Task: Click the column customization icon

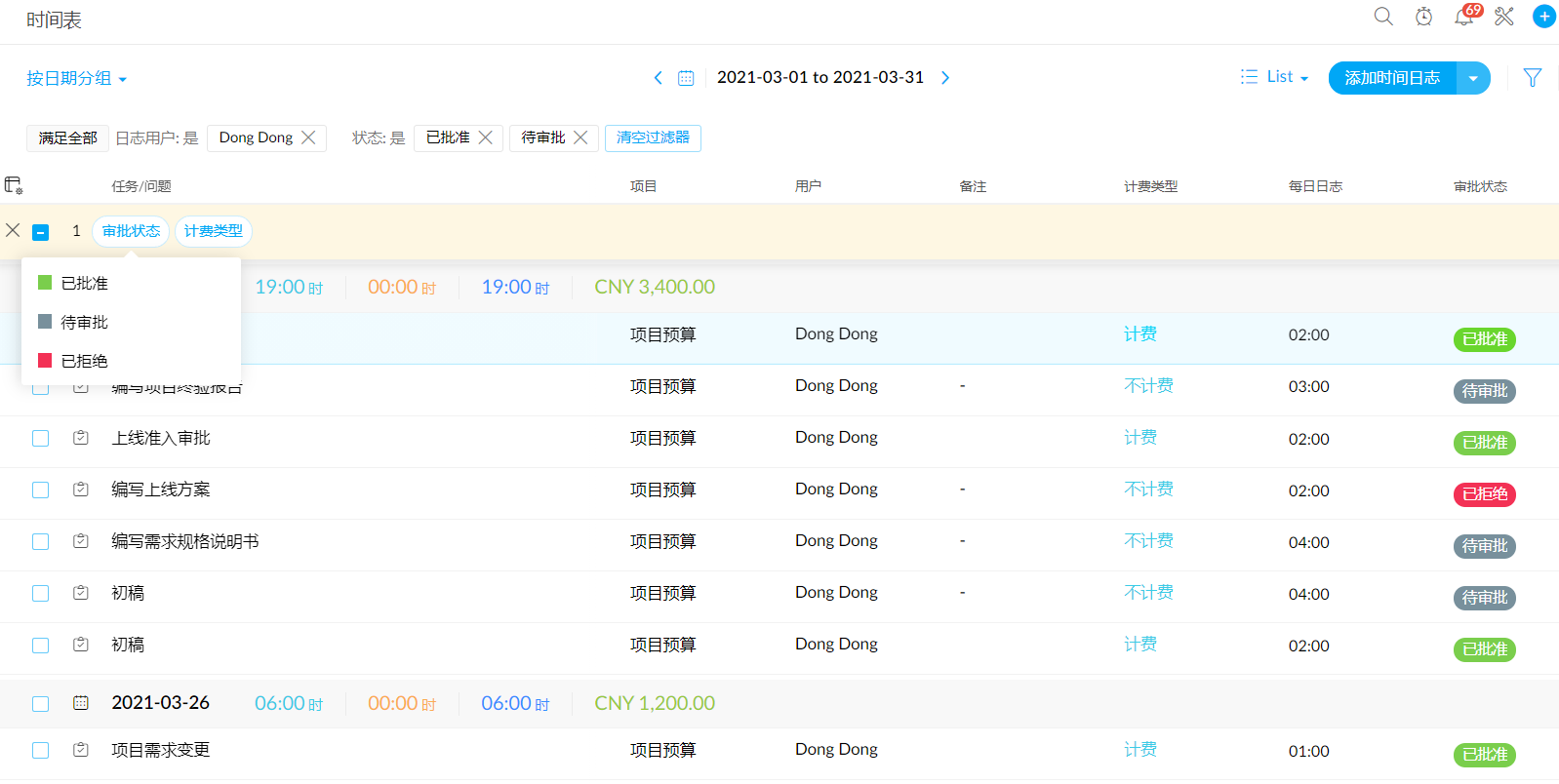Action: (x=14, y=185)
